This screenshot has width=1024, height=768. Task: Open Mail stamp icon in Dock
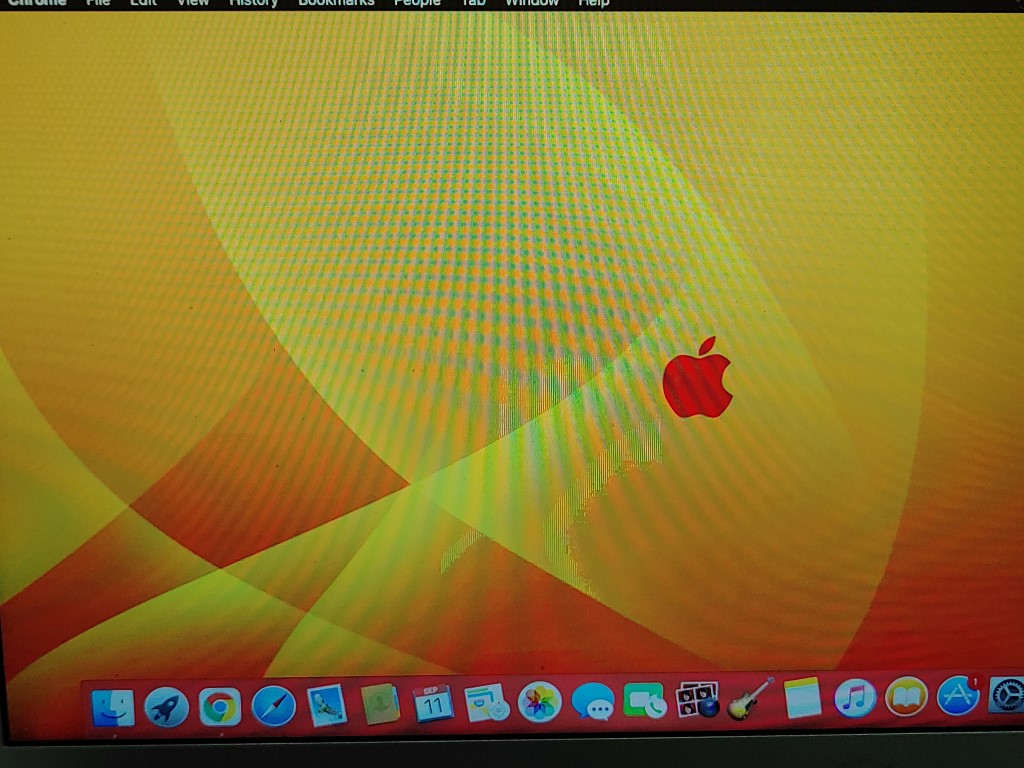(327, 705)
